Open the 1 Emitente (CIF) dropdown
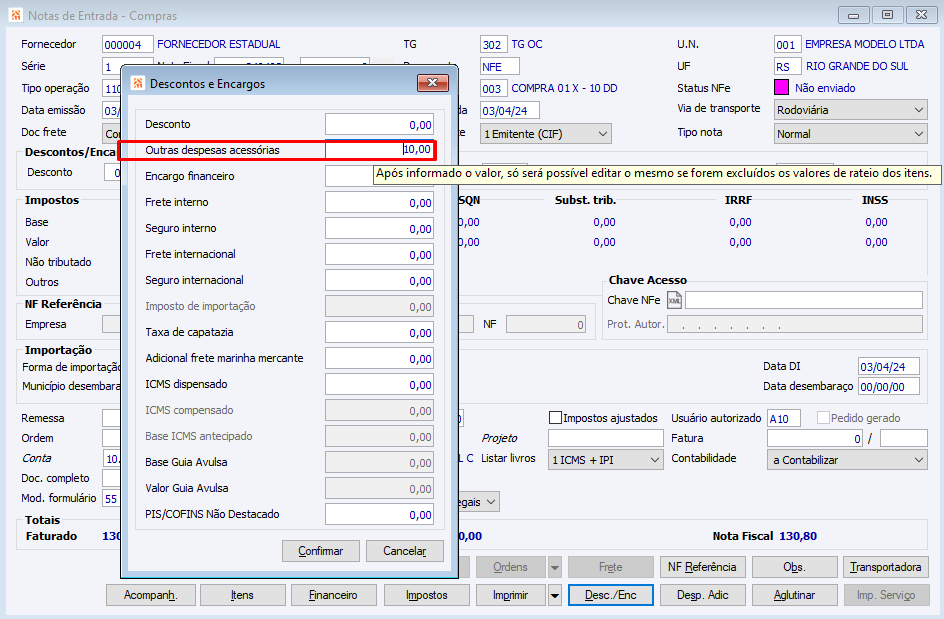 coord(545,134)
